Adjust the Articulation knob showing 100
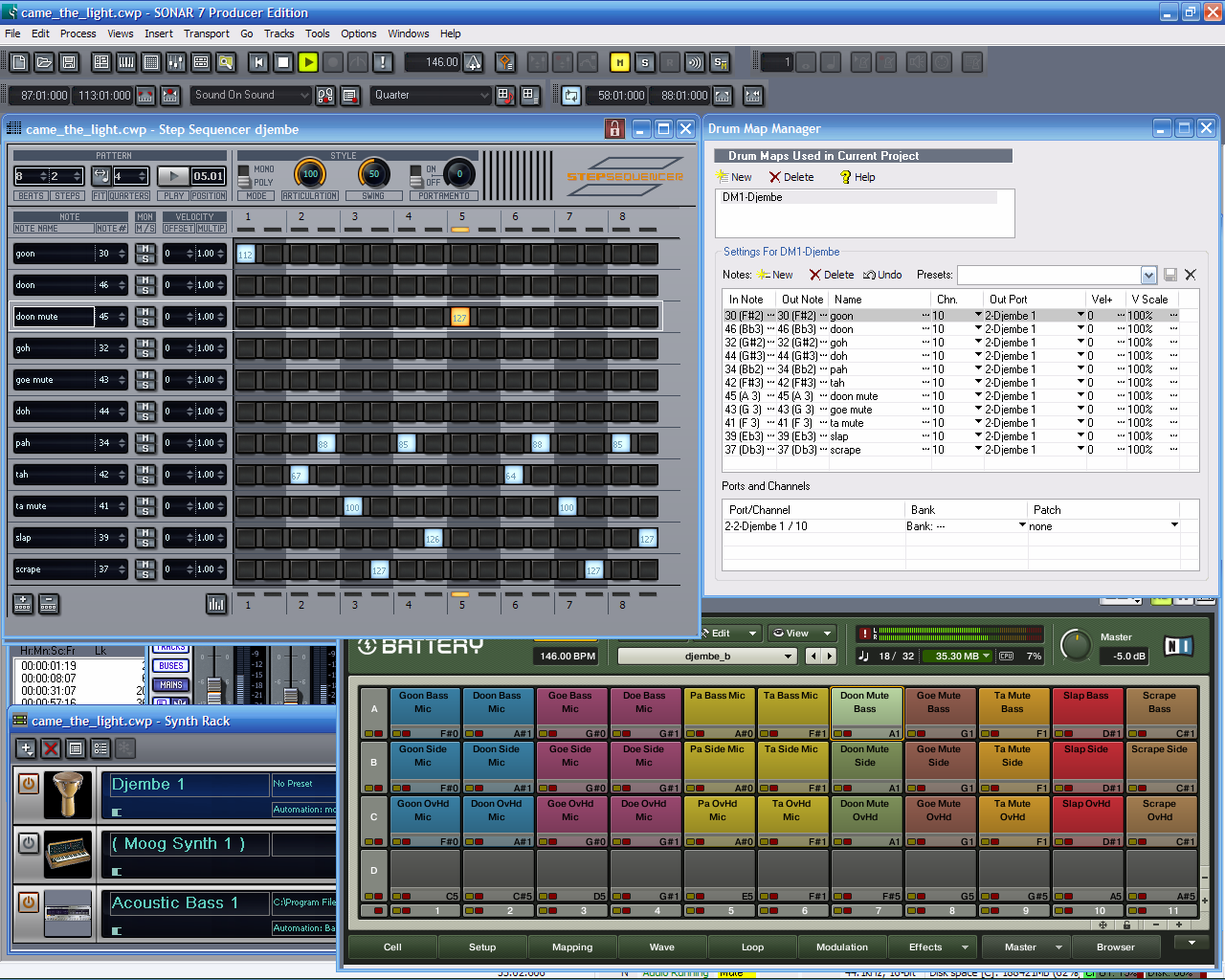This screenshot has height=980, width=1225. [310, 174]
